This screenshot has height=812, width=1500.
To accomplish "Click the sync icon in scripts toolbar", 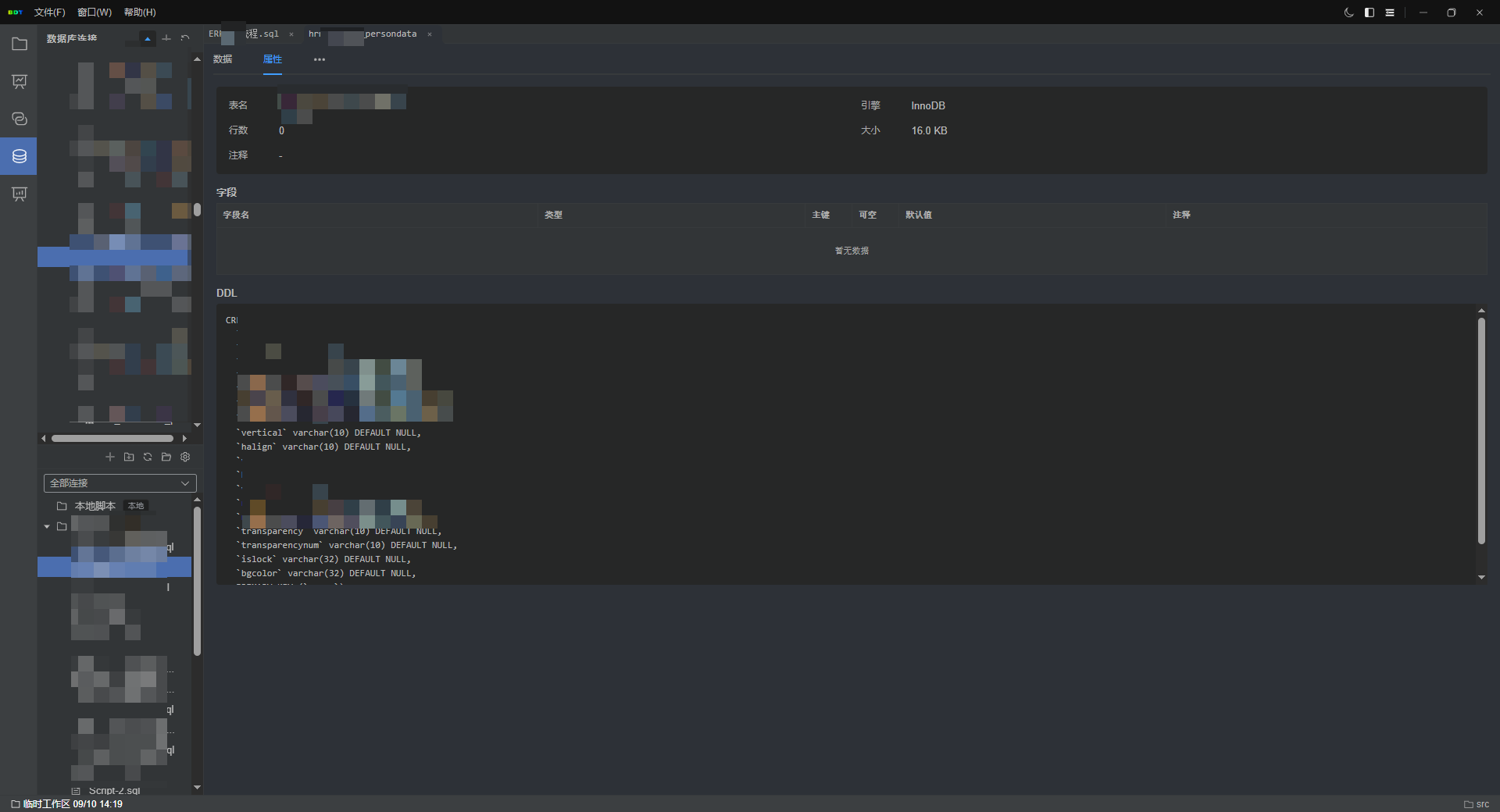I will tap(148, 457).
